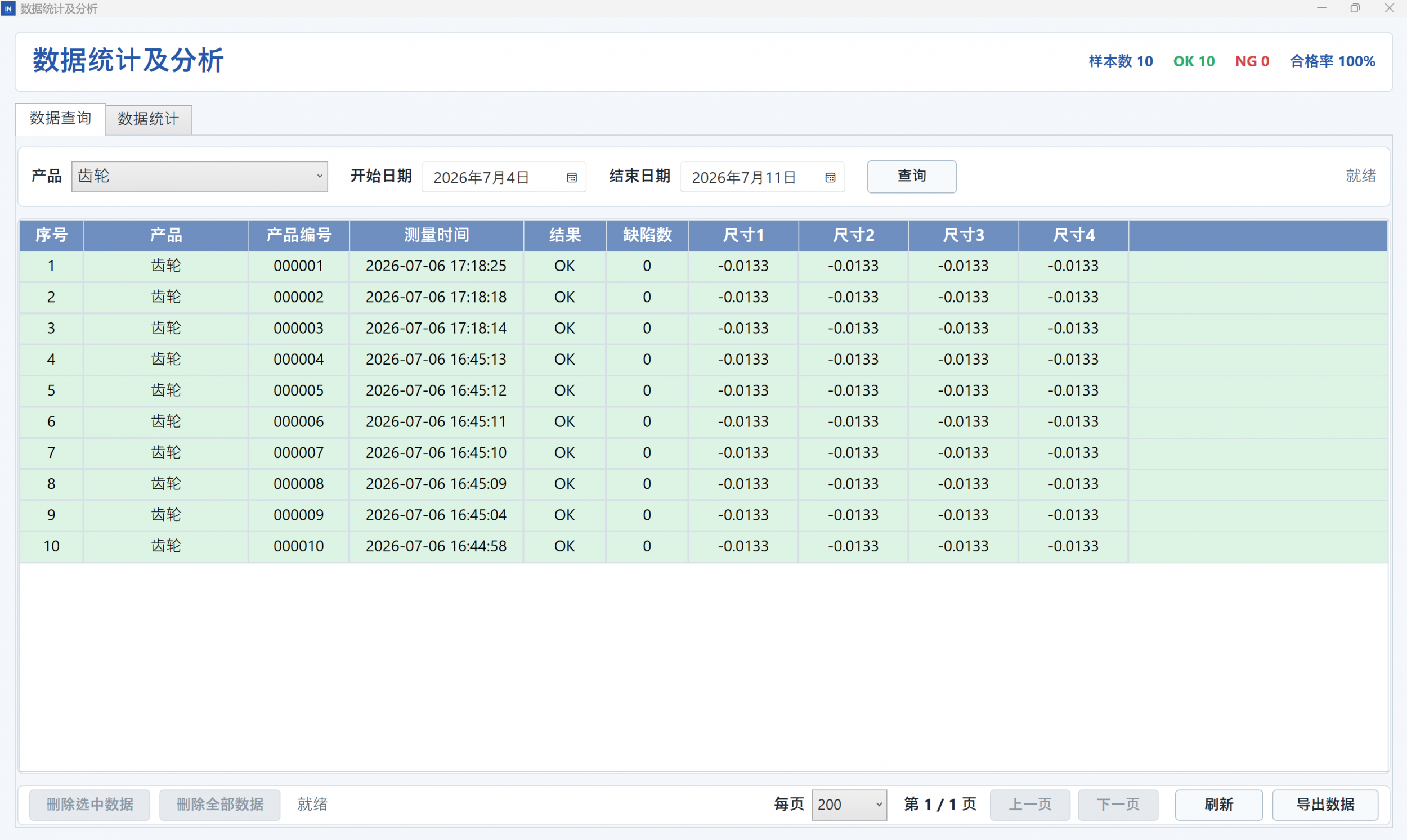Image resolution: width=1407 pixels, height=840 pixels.
Task: Select product number 000002 cell
Action: click(x=298, y=297)
